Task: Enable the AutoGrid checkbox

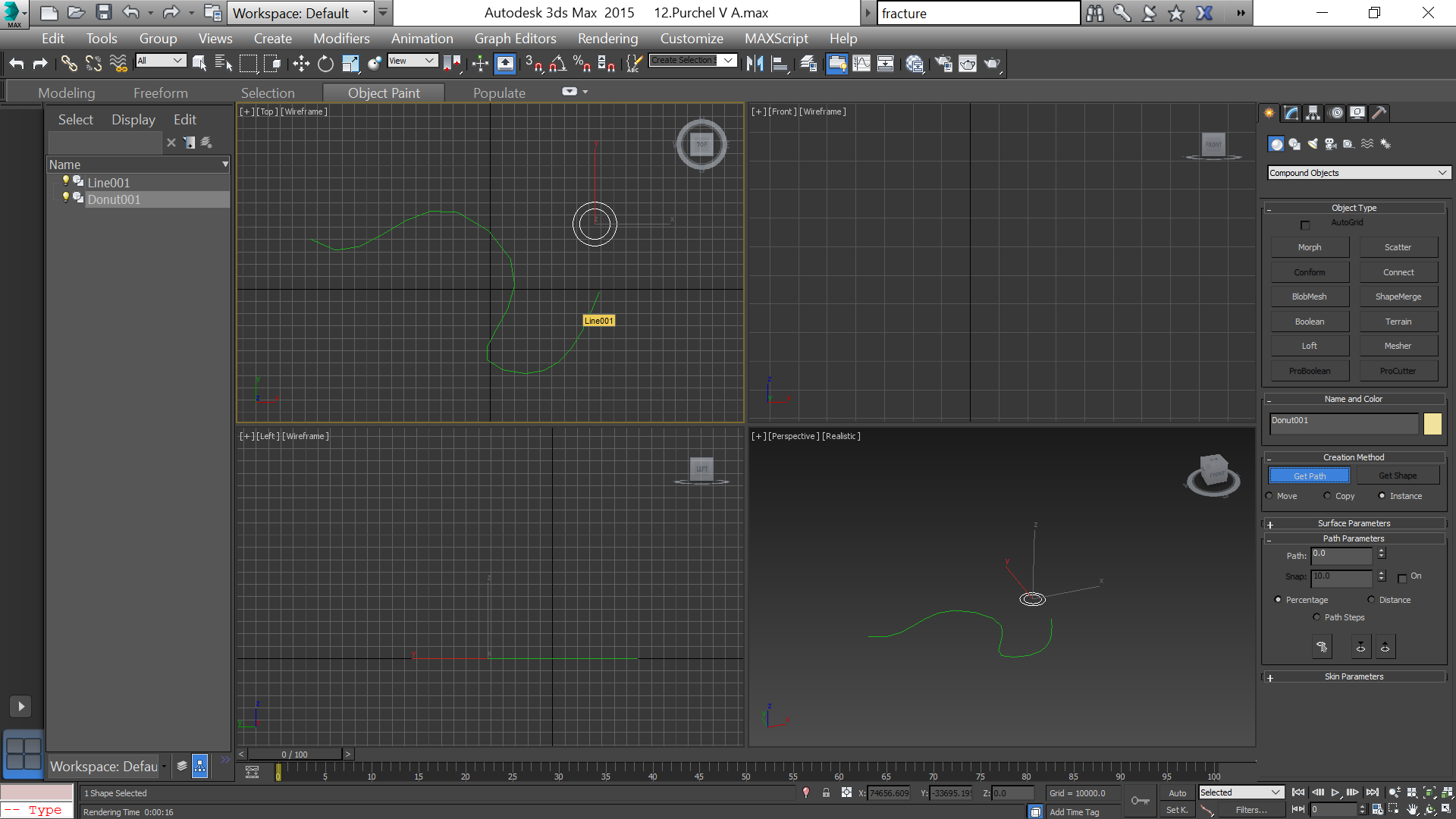Action: [1305, 224]
